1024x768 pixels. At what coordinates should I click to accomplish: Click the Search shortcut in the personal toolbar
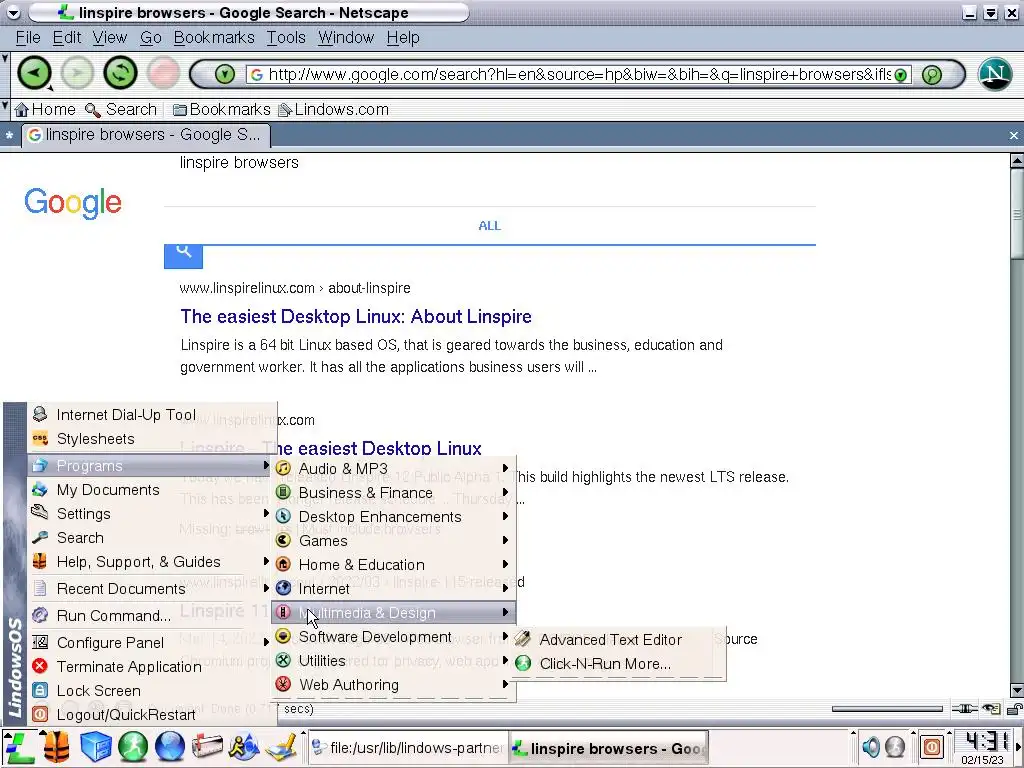[121, 109]
